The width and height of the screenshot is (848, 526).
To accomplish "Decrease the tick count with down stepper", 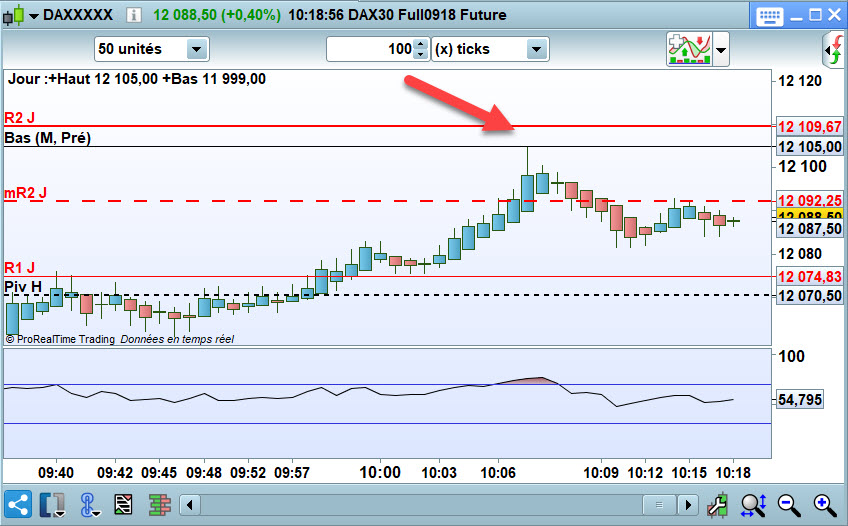I will (x=421, y=55).
